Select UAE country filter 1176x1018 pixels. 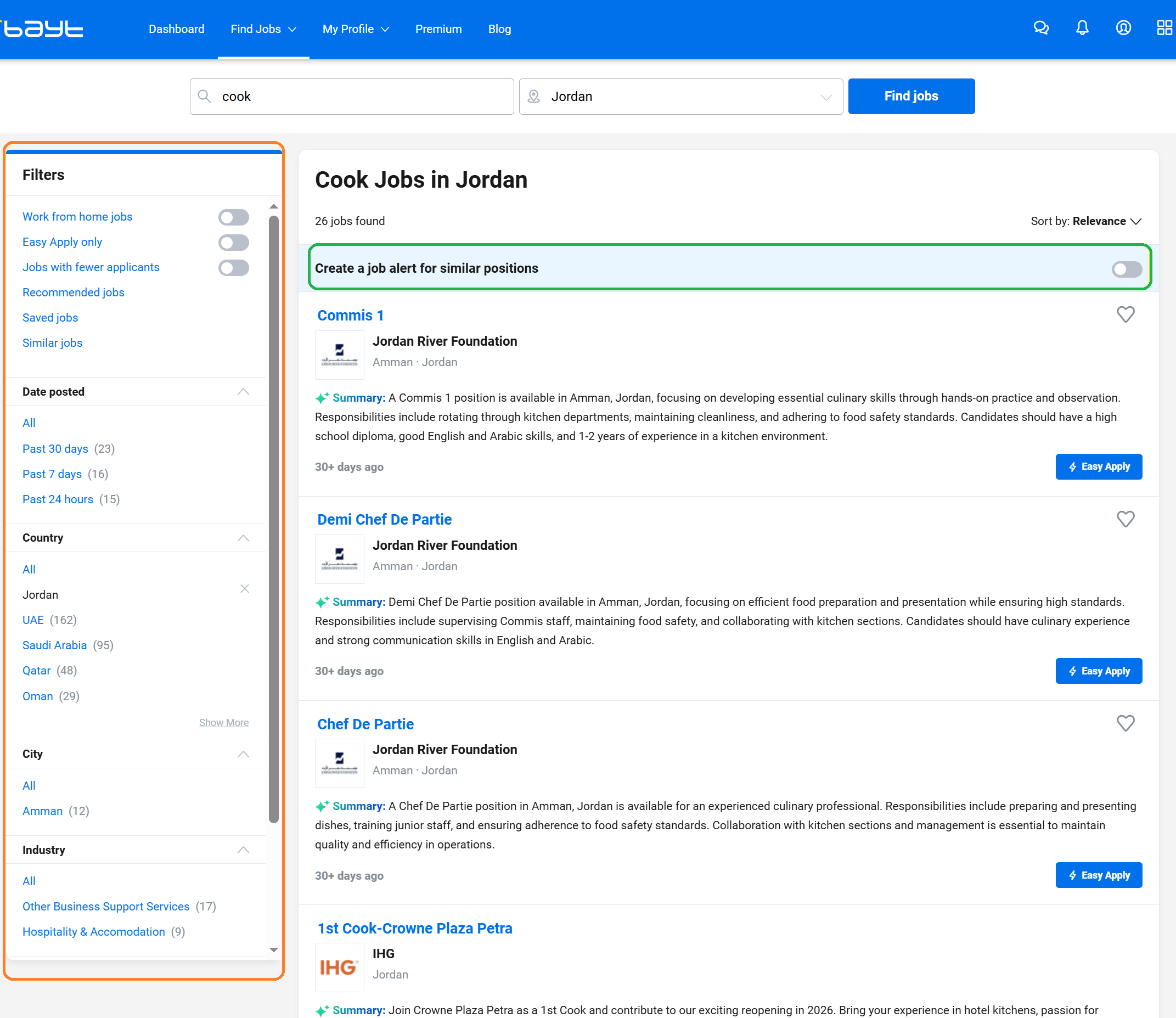(x=33, y=620)
